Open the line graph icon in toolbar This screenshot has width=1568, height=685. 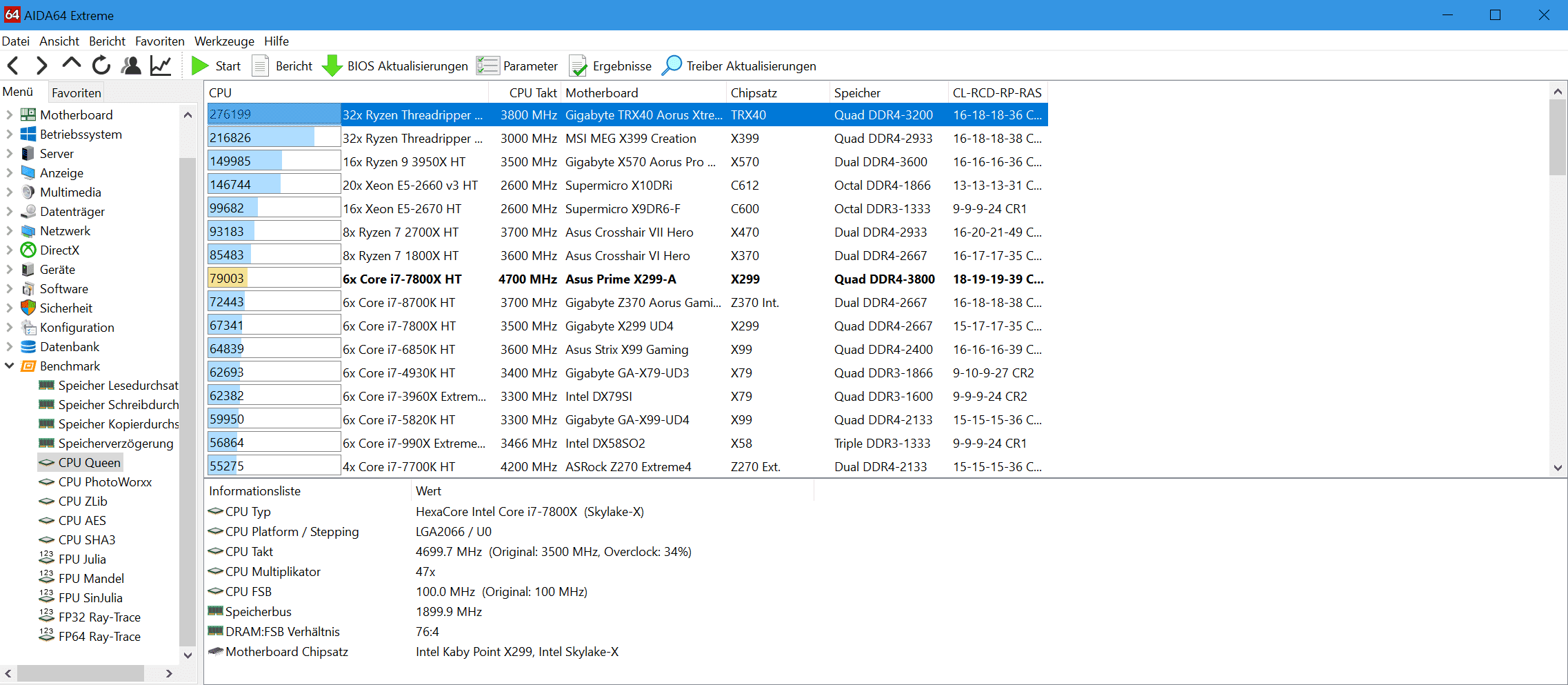161,66
